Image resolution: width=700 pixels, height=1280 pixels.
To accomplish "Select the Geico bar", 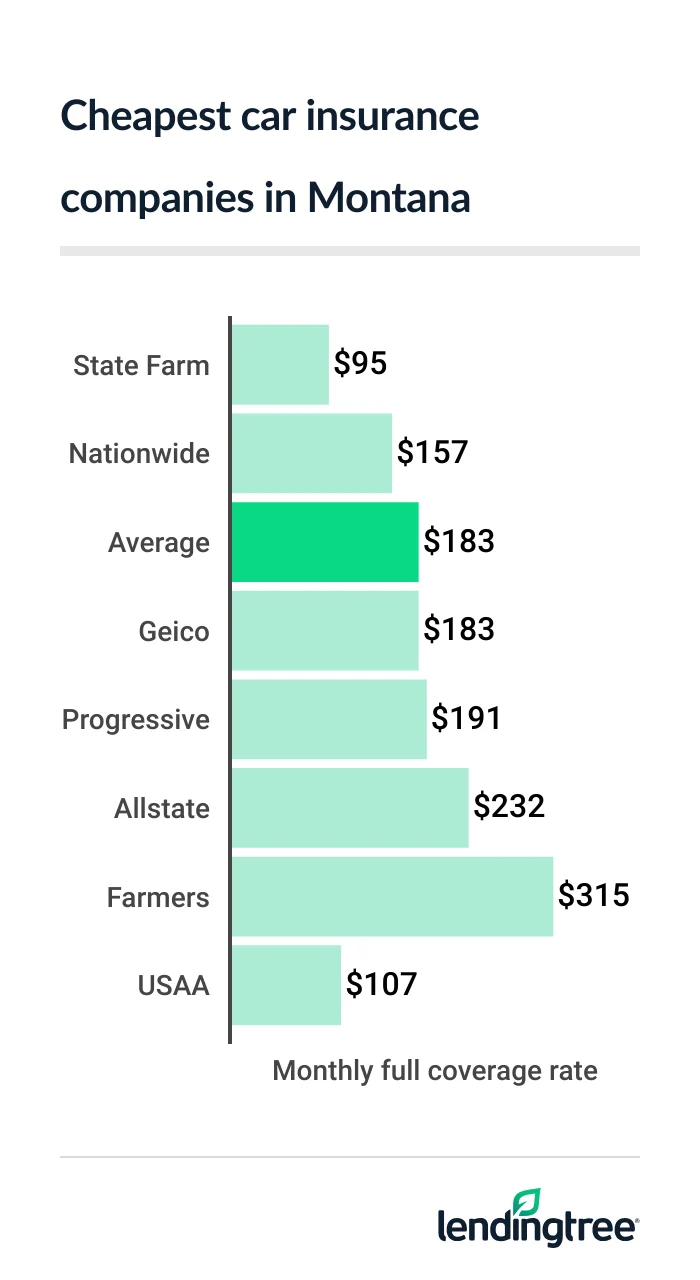I will point(325,631).
